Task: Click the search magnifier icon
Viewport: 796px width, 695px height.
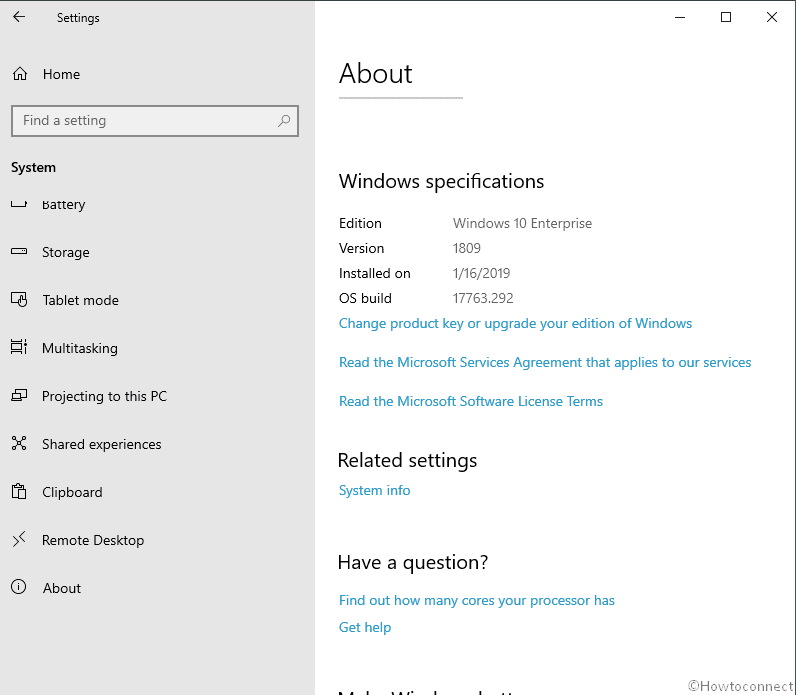Action: point(284,121)
